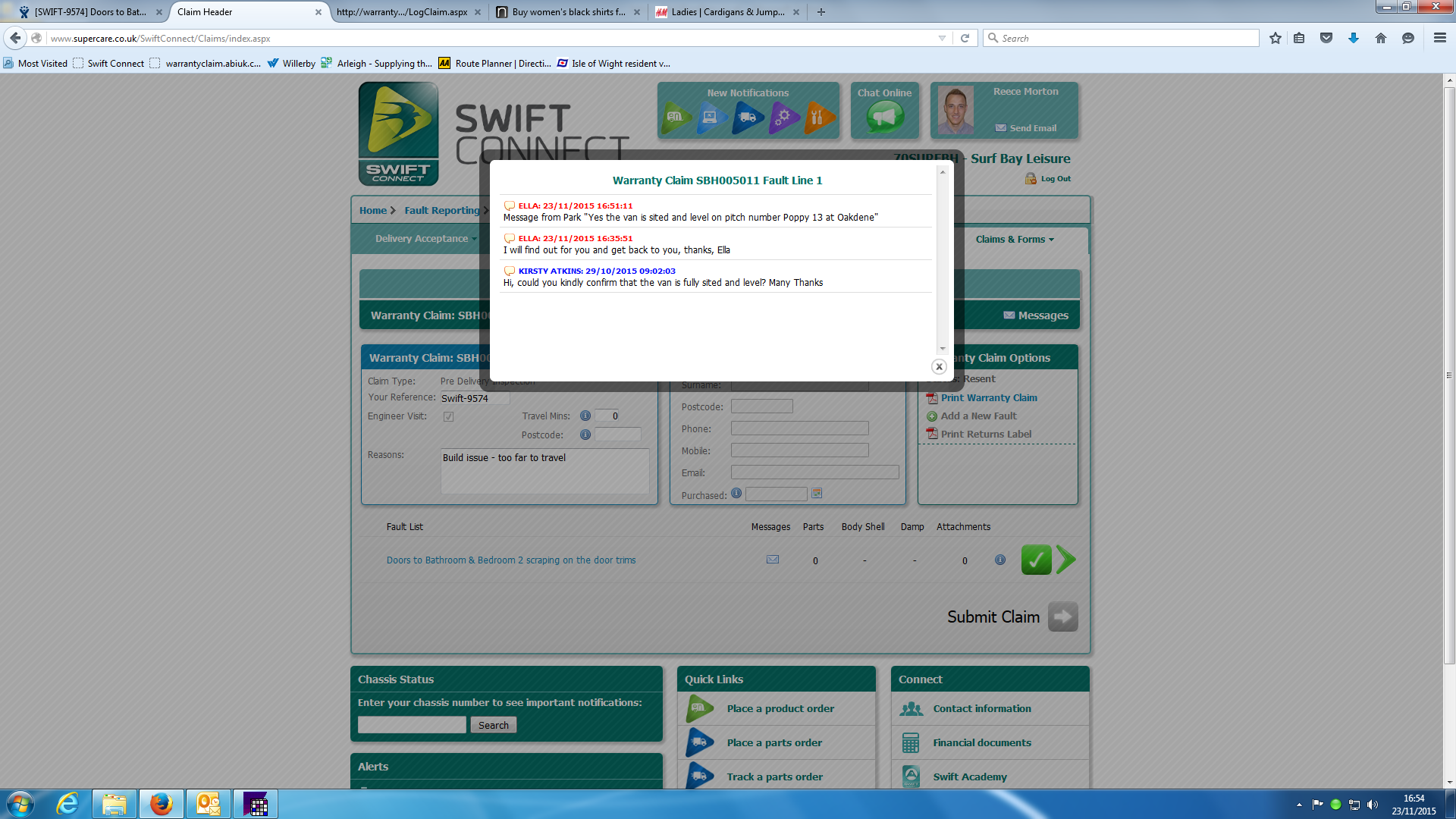Click the green checkmark on fault line
The height and width of the screenshot is (819, 1456).
[x=1036, y=560]
